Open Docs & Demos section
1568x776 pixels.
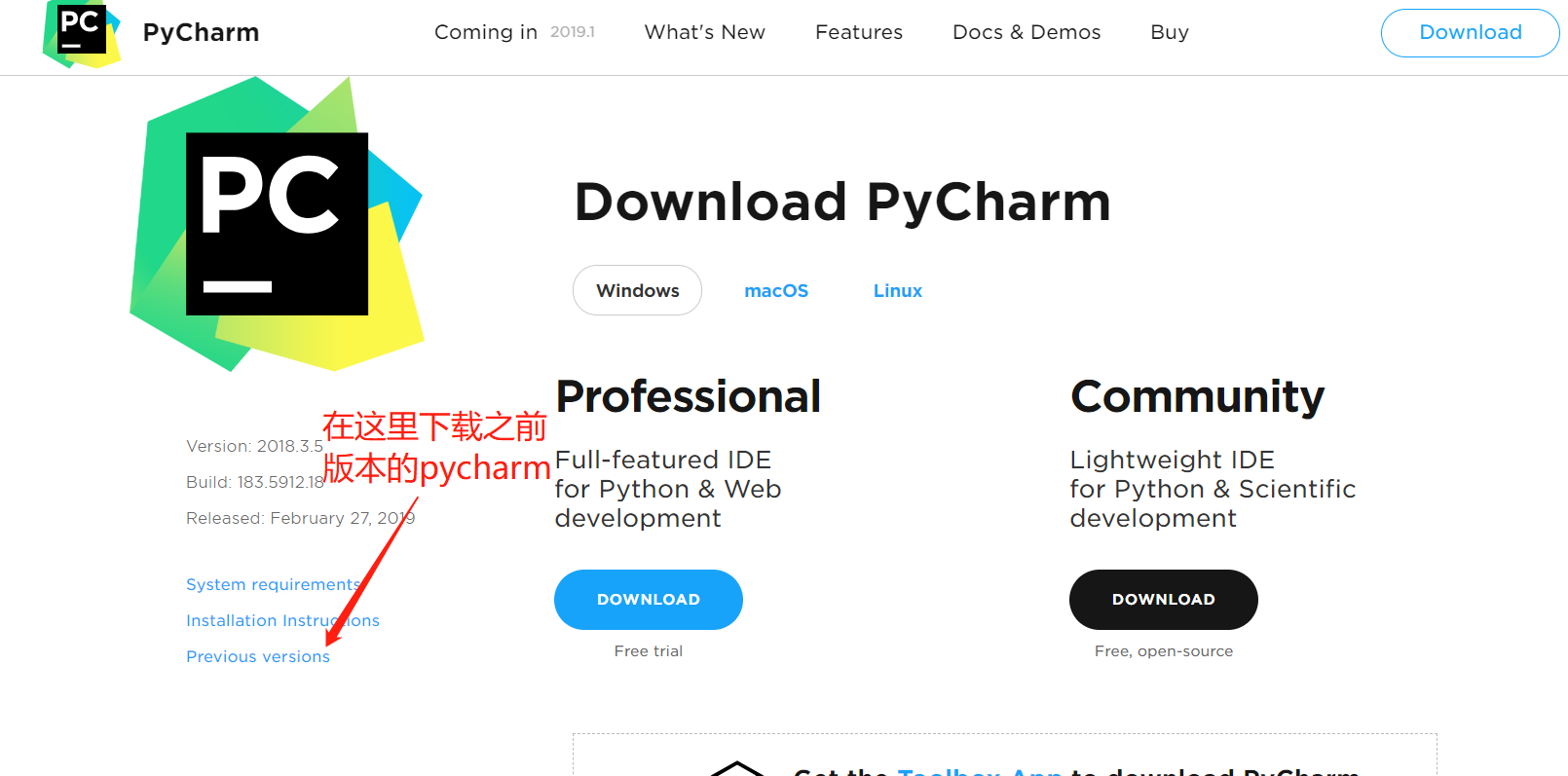coord(1027,32)
